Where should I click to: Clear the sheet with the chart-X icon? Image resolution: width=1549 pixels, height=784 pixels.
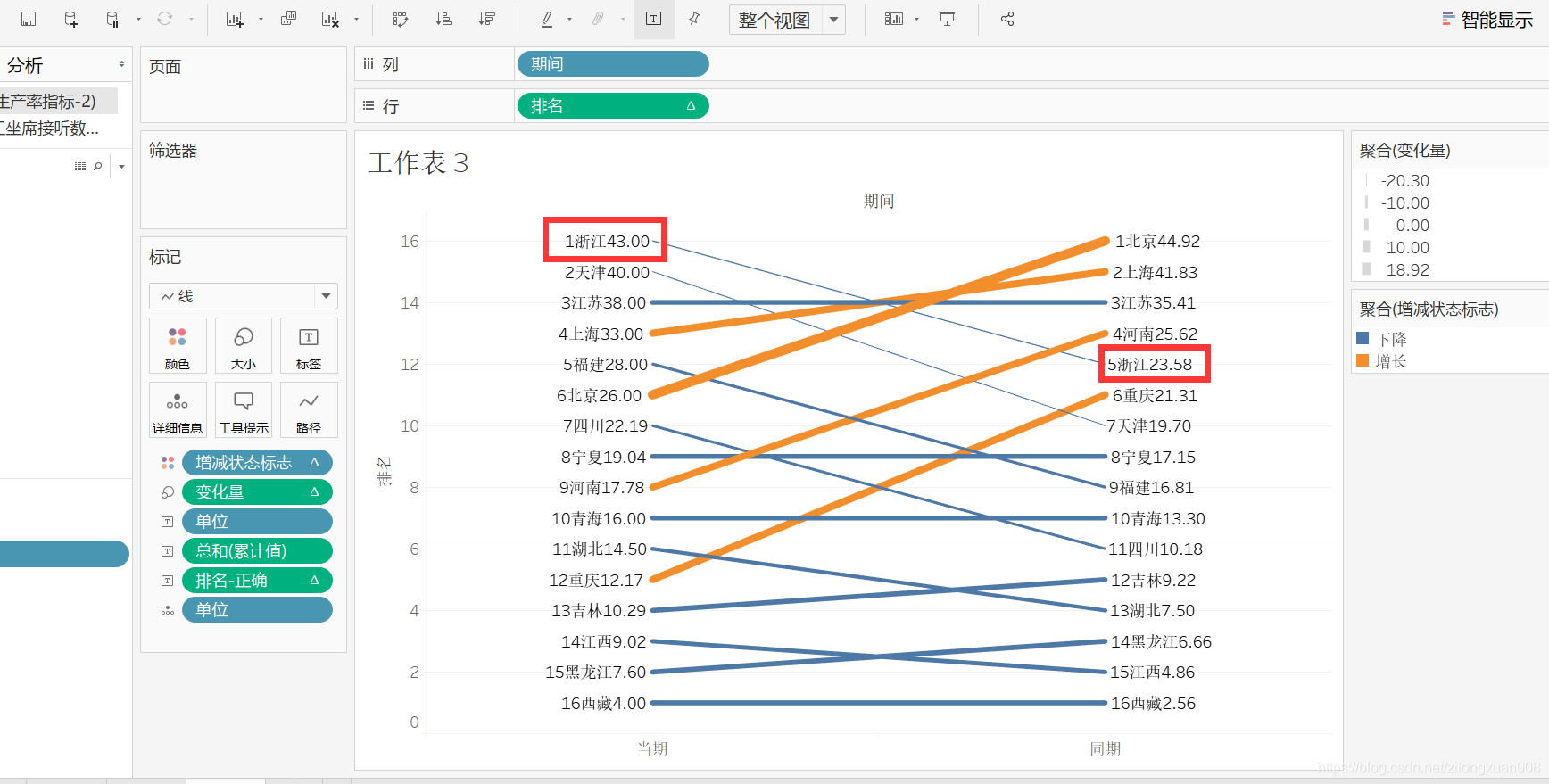(x=330, y=19)
